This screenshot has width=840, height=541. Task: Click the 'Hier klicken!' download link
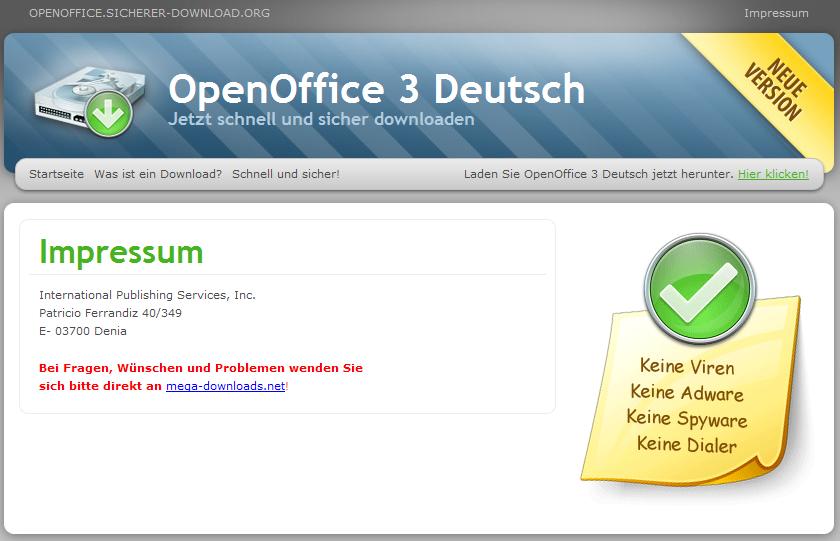pyautogui.click(x=773, y=174)
